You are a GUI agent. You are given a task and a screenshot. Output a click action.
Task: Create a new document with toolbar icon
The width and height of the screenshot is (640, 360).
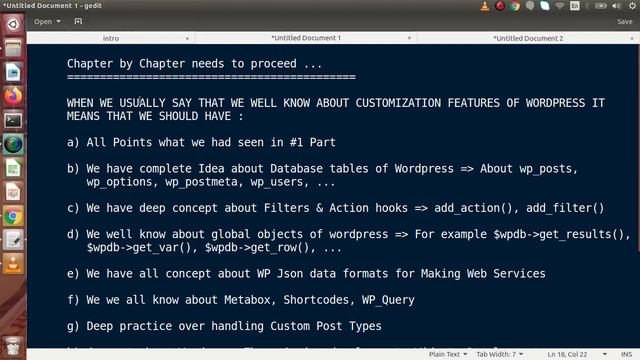click(78, 21)
